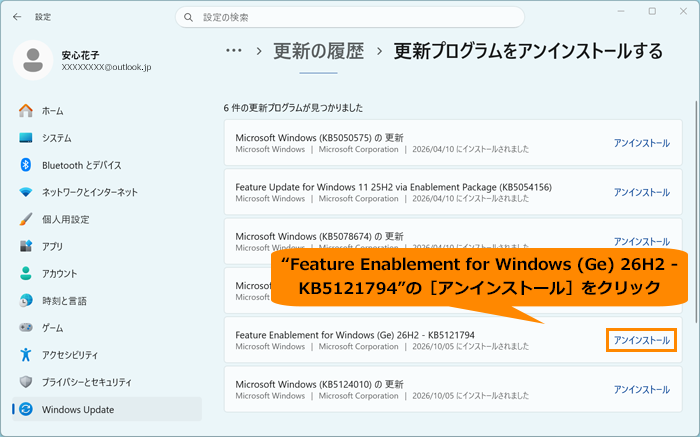This screenshot has width=700, height=437.
Task: Uninstall Feature Enablement KB5121794
Action: pyautogui.click(x=642, y=340)
